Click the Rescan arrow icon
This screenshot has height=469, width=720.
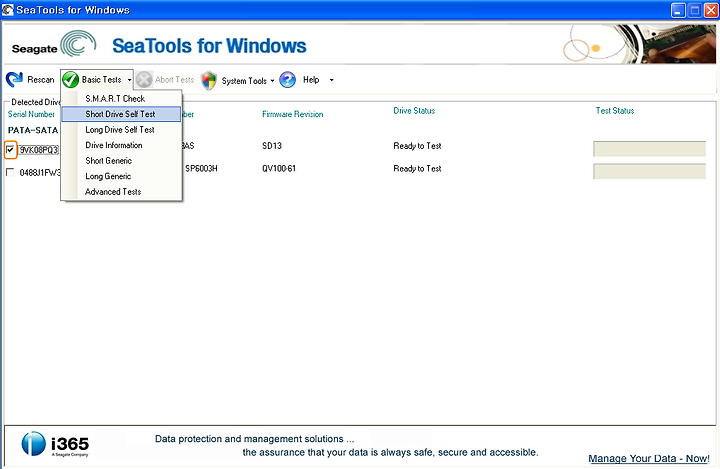pyautogui.click(x=14, y=79)
